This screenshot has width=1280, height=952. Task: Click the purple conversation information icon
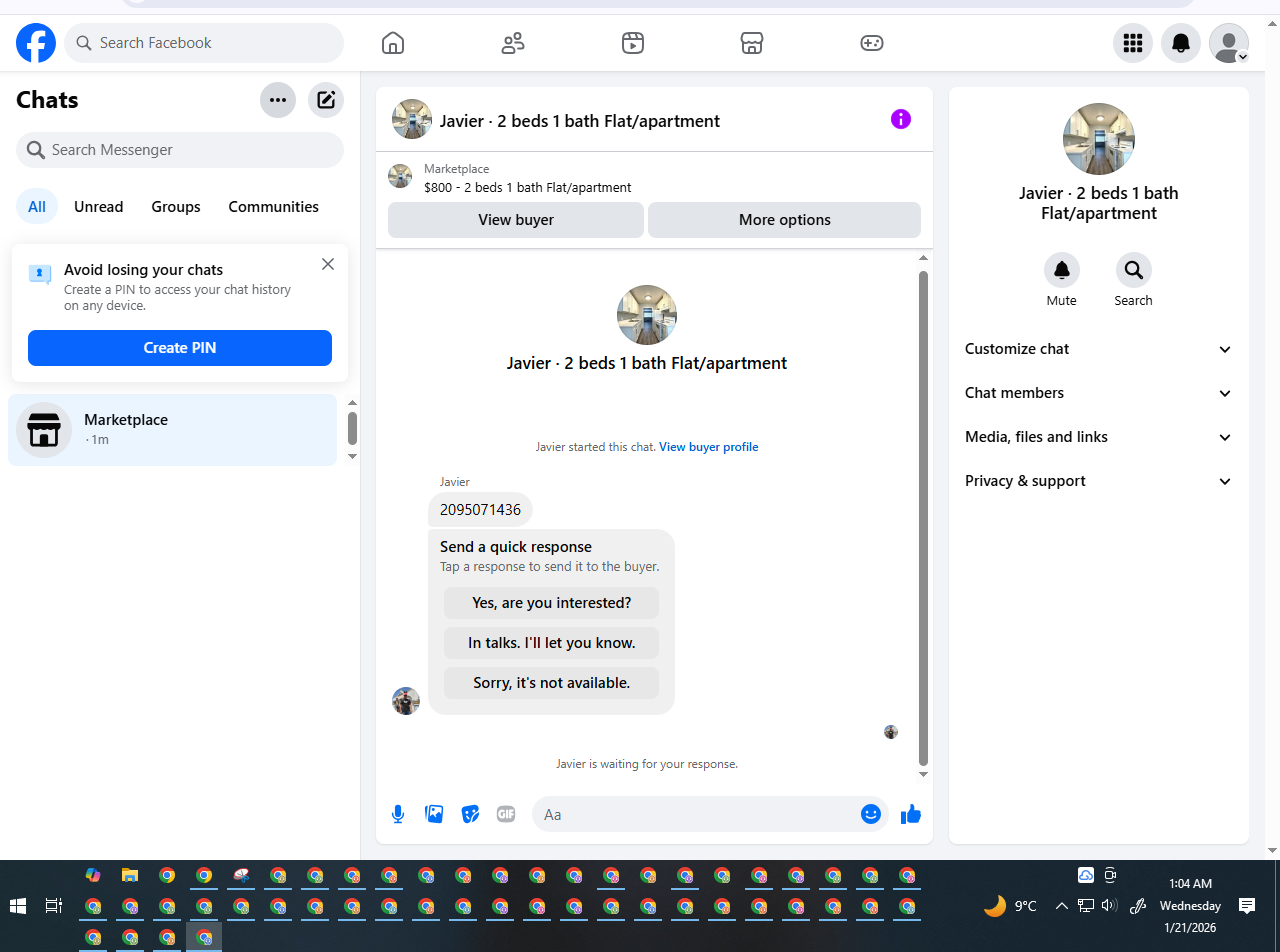[901, 120]
